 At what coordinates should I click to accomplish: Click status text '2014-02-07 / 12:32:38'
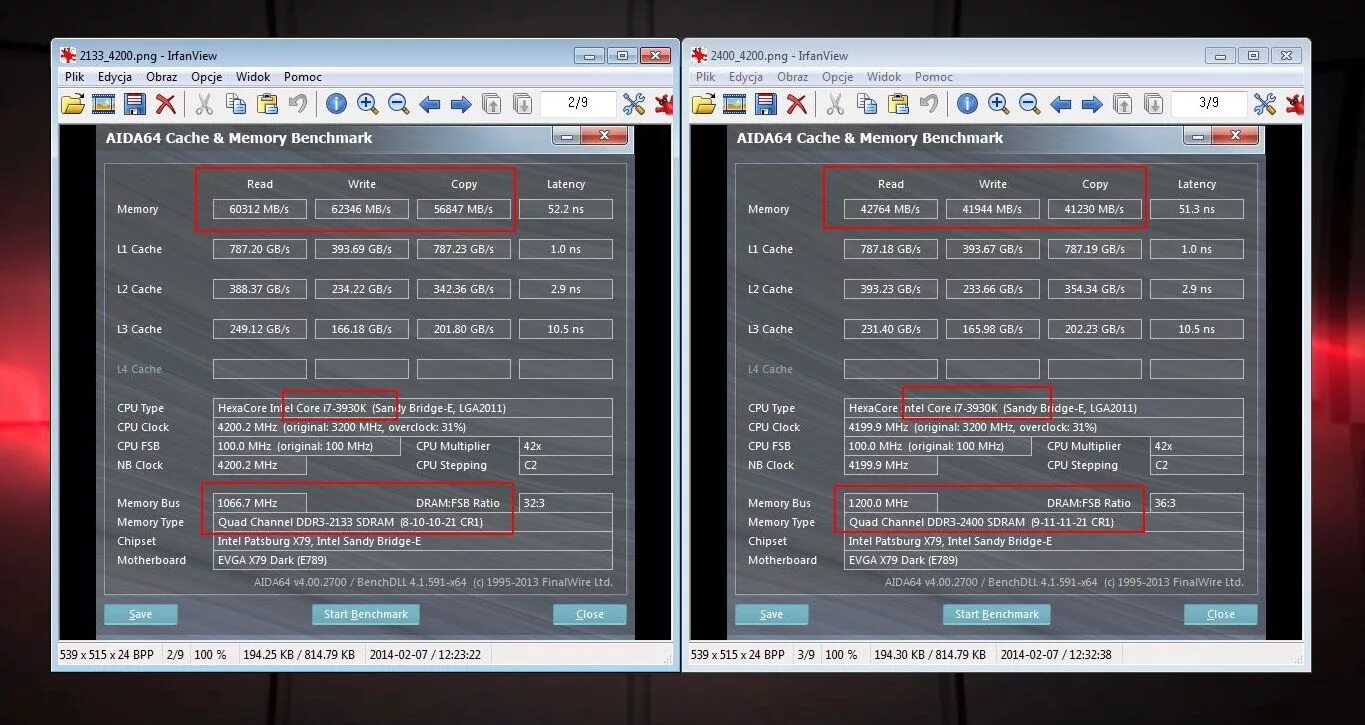coord(1056,655)
